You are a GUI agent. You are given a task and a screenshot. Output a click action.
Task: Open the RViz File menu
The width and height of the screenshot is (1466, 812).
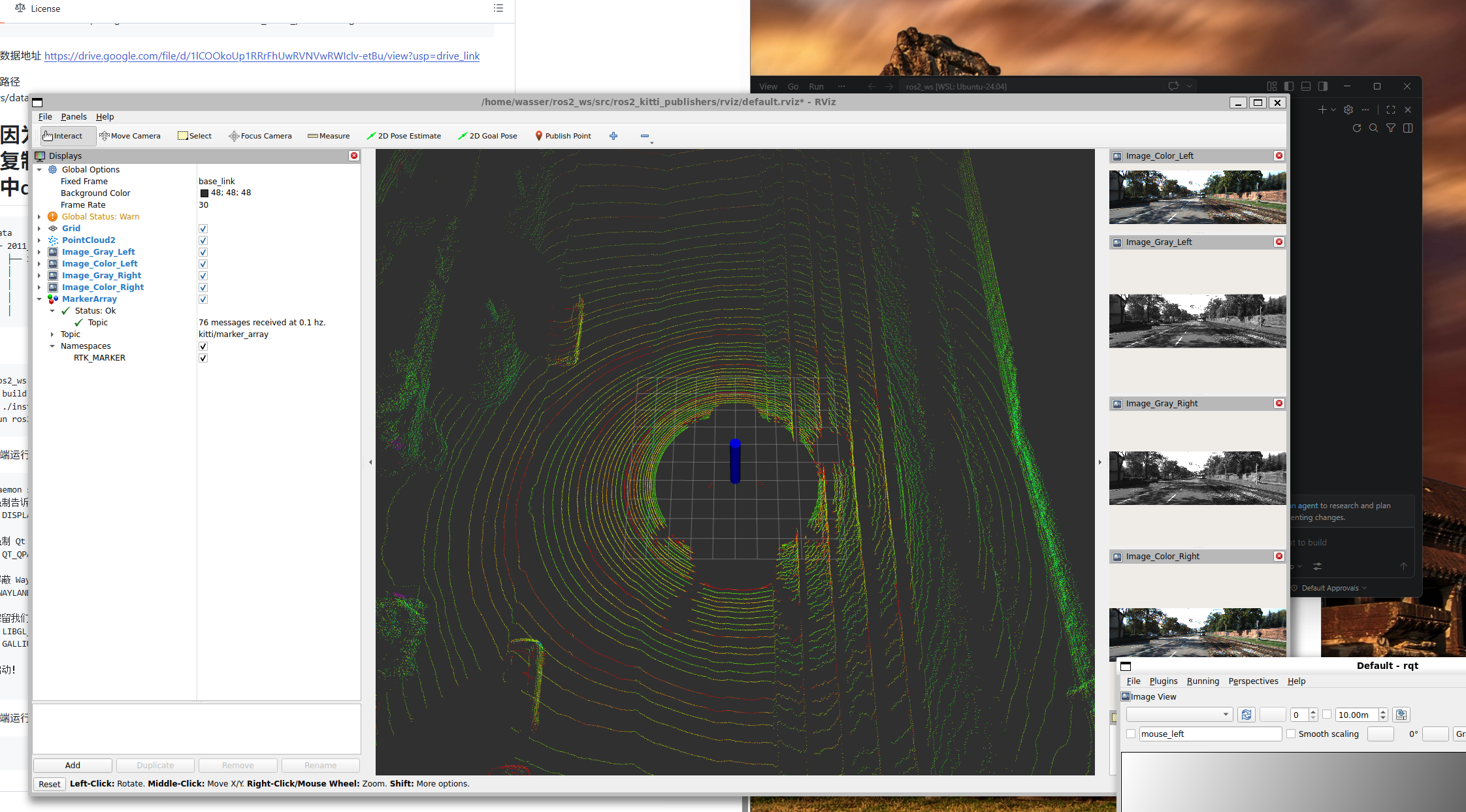pyautogui.click(x=45, y=116)
